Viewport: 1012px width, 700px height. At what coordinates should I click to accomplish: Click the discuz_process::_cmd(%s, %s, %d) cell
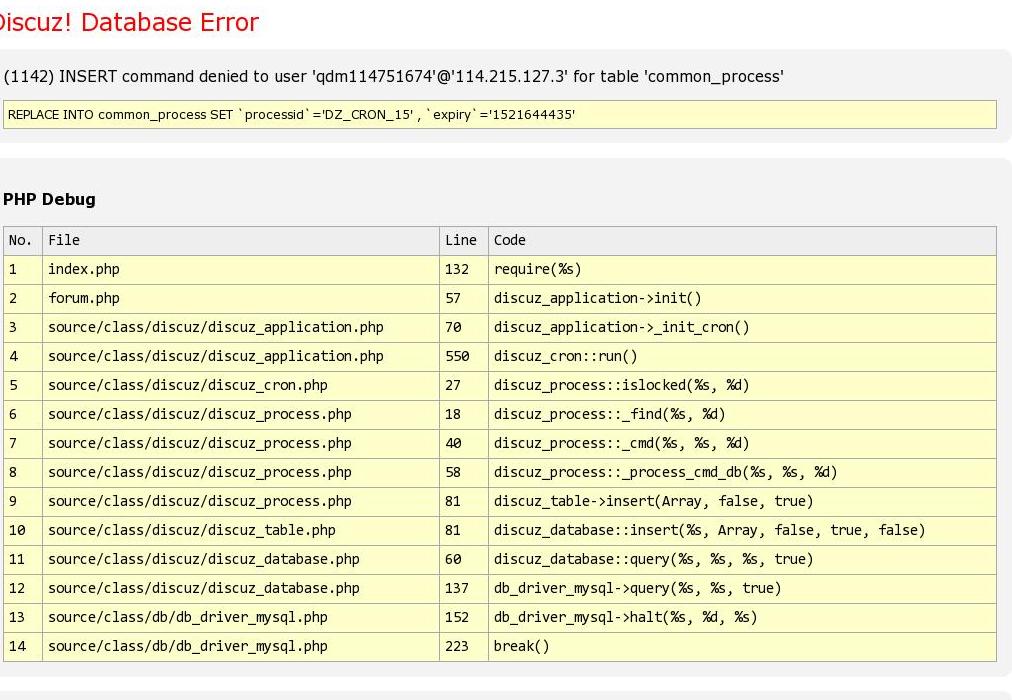tap(742, 444)
